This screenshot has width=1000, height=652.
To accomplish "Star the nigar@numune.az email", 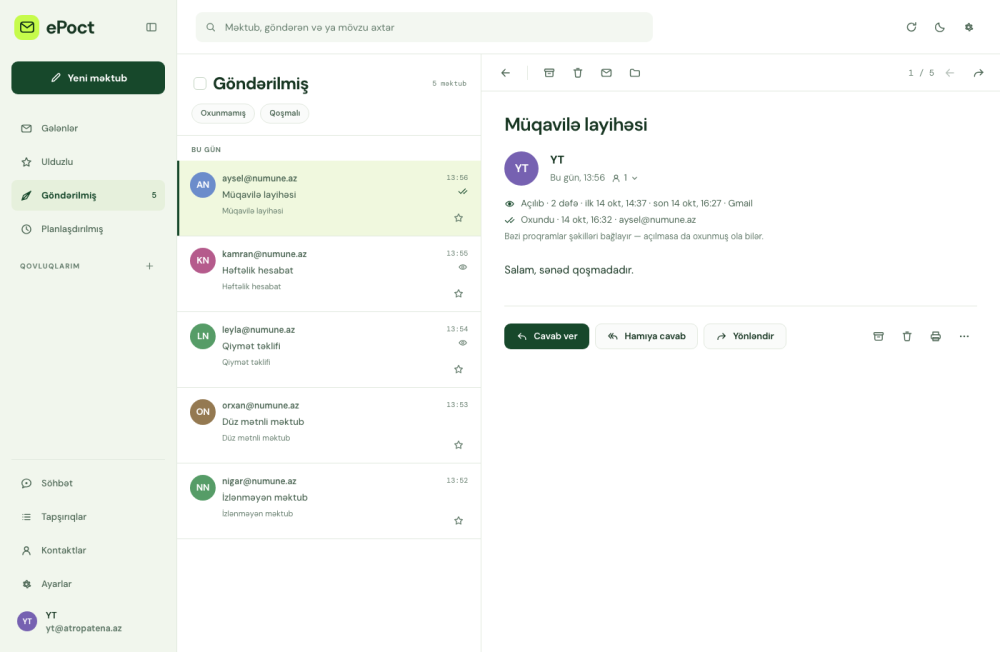I will 459,521.
